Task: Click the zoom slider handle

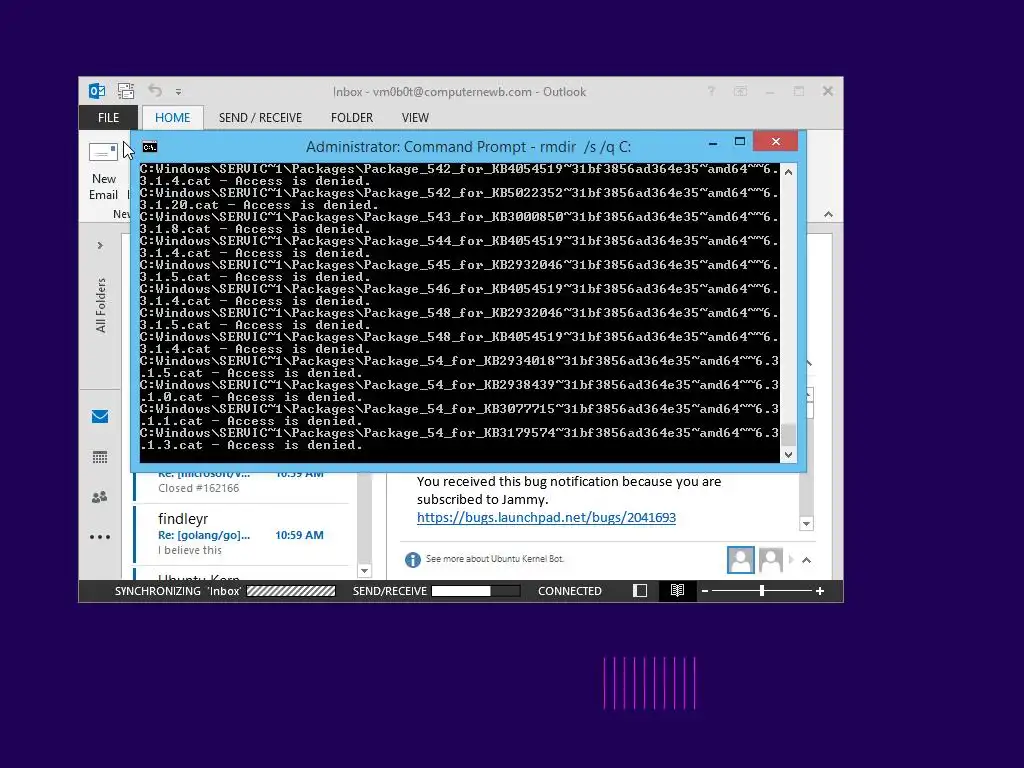Action: click(761, 591)
